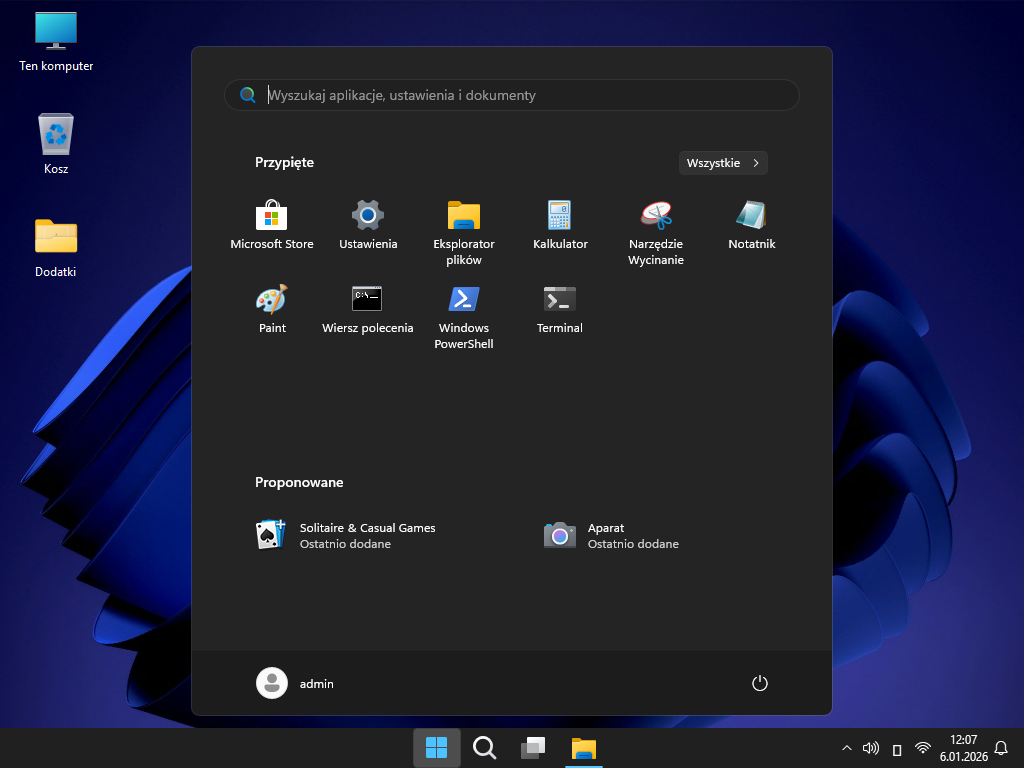Open Microsoft Store from pinned apps
1024x768 pixels.
tap(272, 225)
